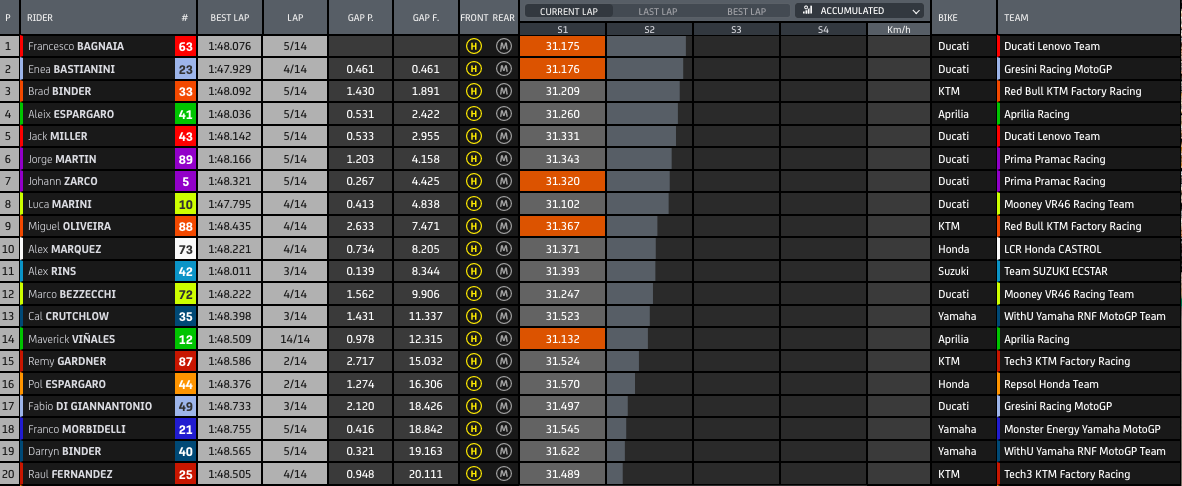The height and width of the screenshot is (486, 1182).
Task: Select rider Luca MARINI
Action: pyautogui.click(x=60, y=203)
